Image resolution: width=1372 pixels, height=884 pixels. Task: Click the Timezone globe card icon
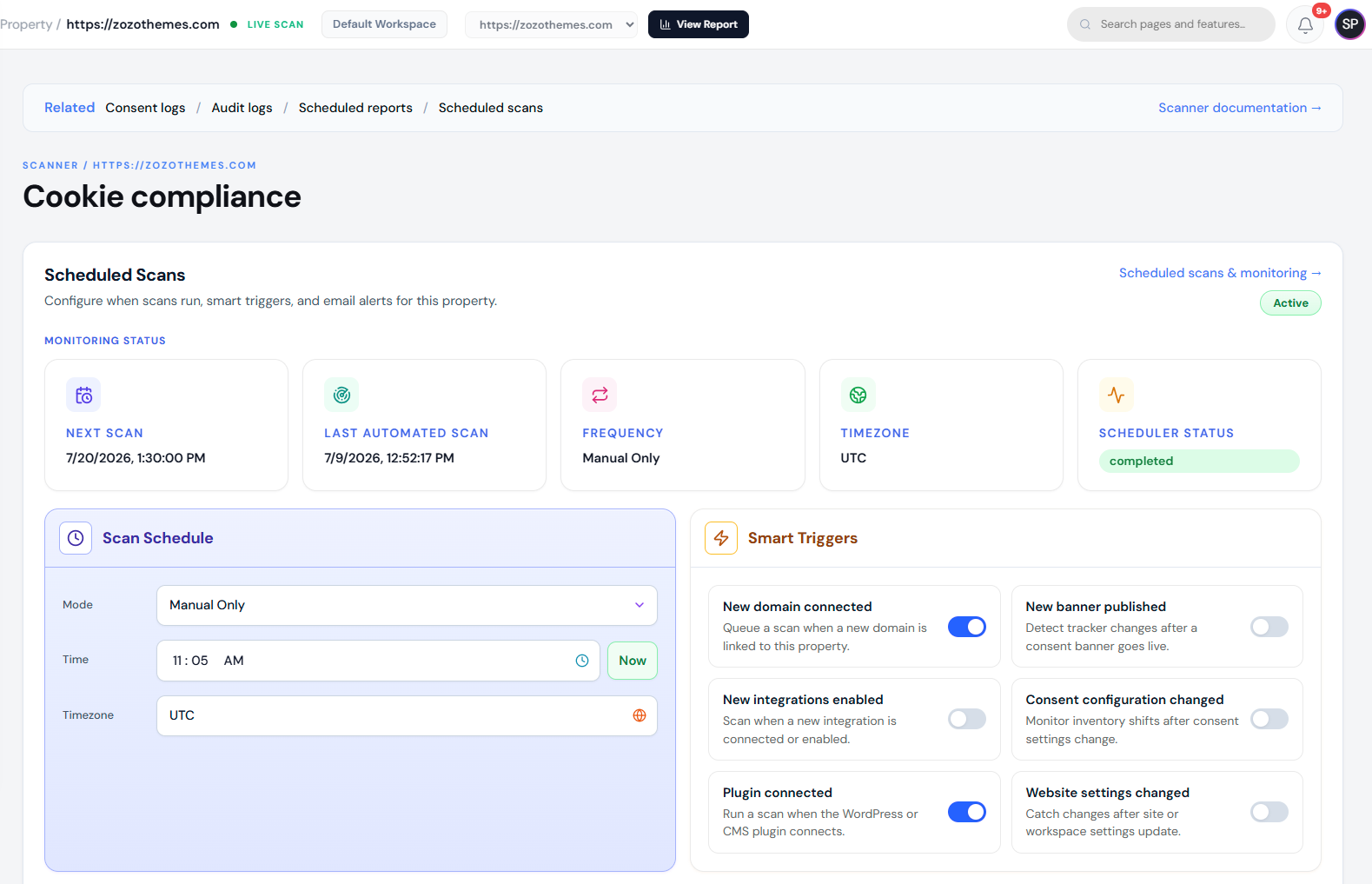click(x=858, y=395)
